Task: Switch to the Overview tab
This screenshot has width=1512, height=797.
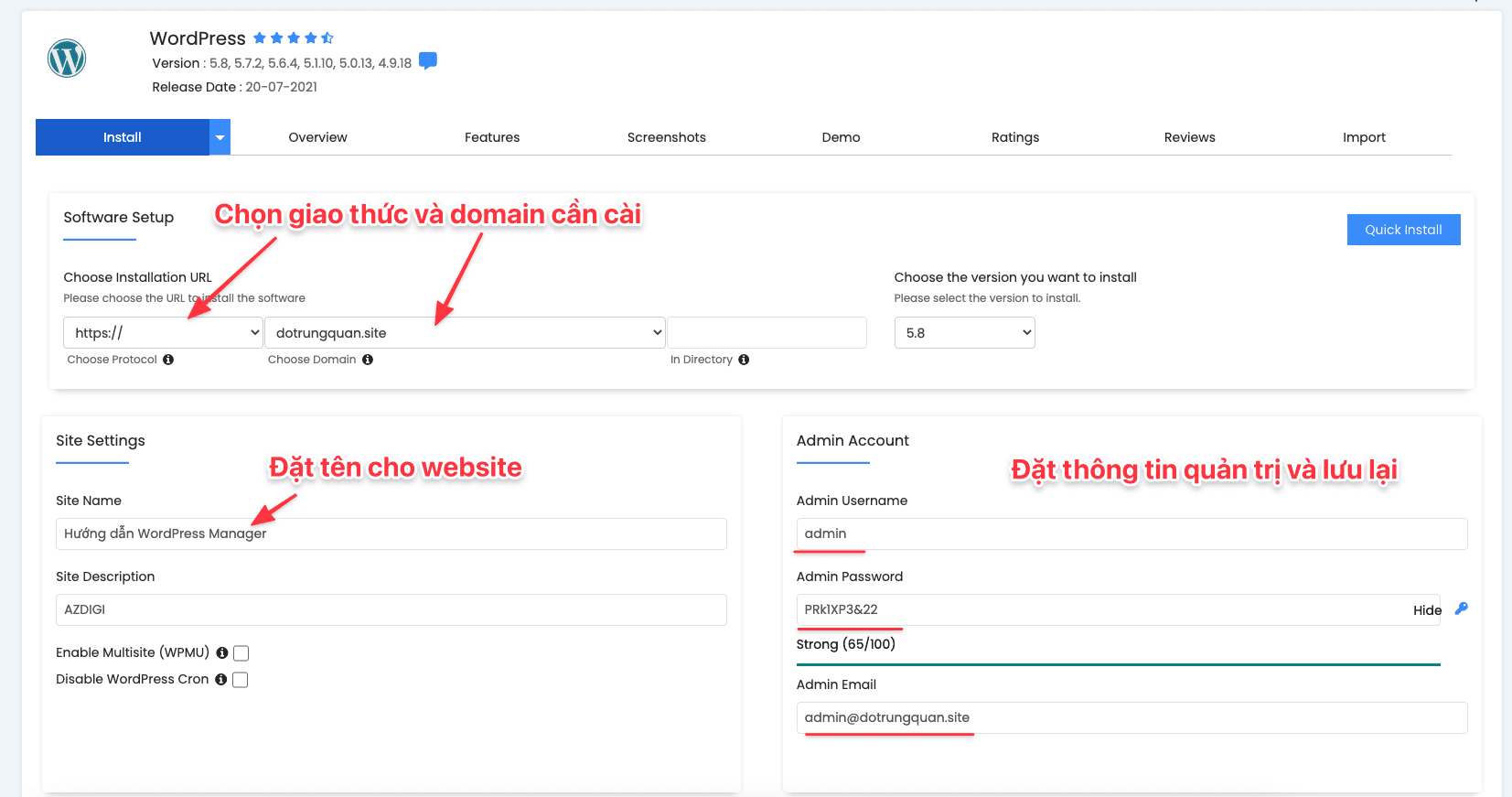Action: coord(317,137)
